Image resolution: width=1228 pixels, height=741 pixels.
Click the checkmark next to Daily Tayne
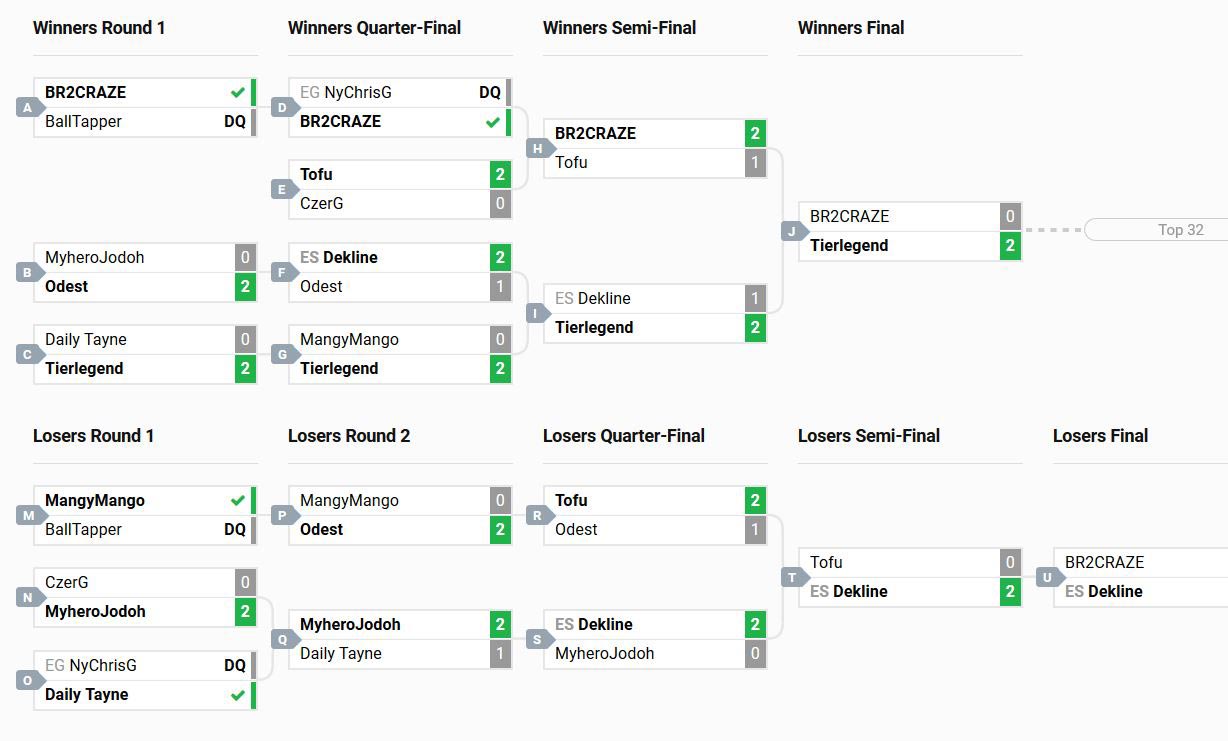(x=236, y=694)
